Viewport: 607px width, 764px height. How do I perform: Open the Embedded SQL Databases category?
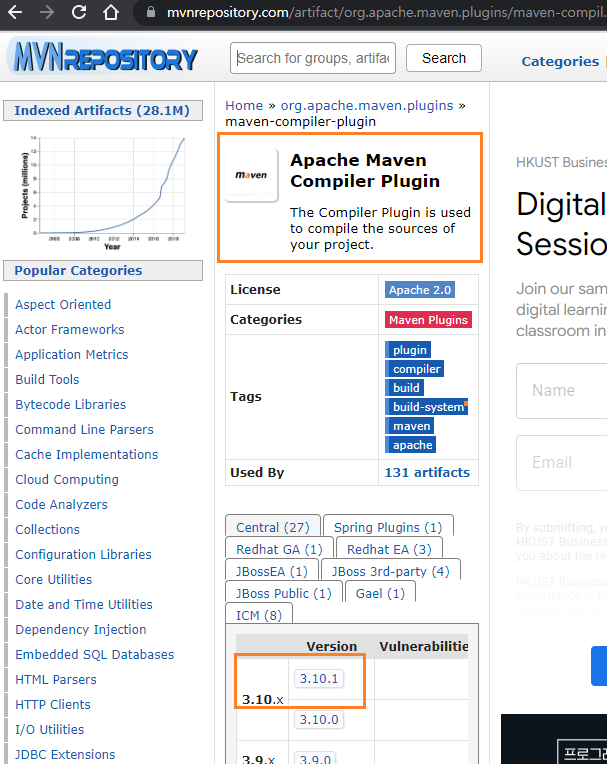(x=95, y=654)
